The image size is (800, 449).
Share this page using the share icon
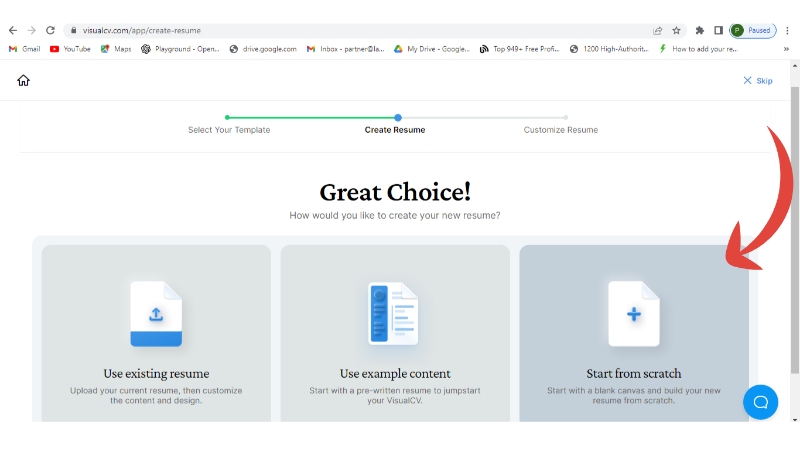pyautogui.click(x=657, y=30)
